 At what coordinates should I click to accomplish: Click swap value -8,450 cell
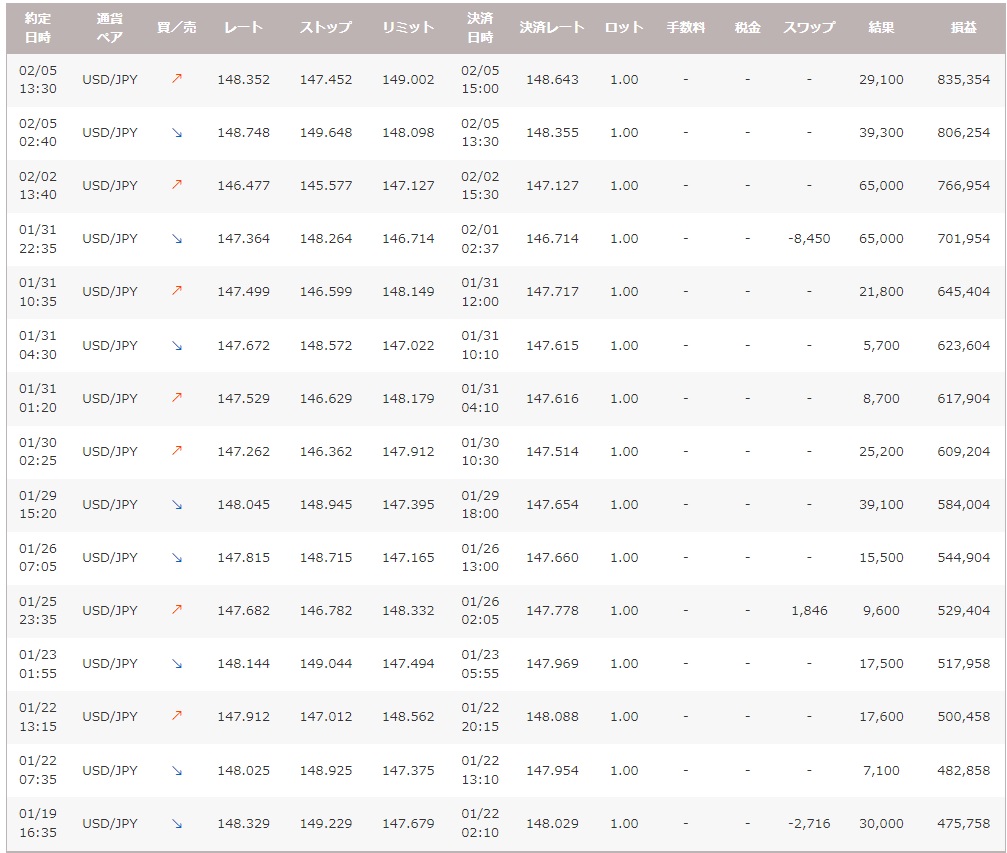(809, 239)
